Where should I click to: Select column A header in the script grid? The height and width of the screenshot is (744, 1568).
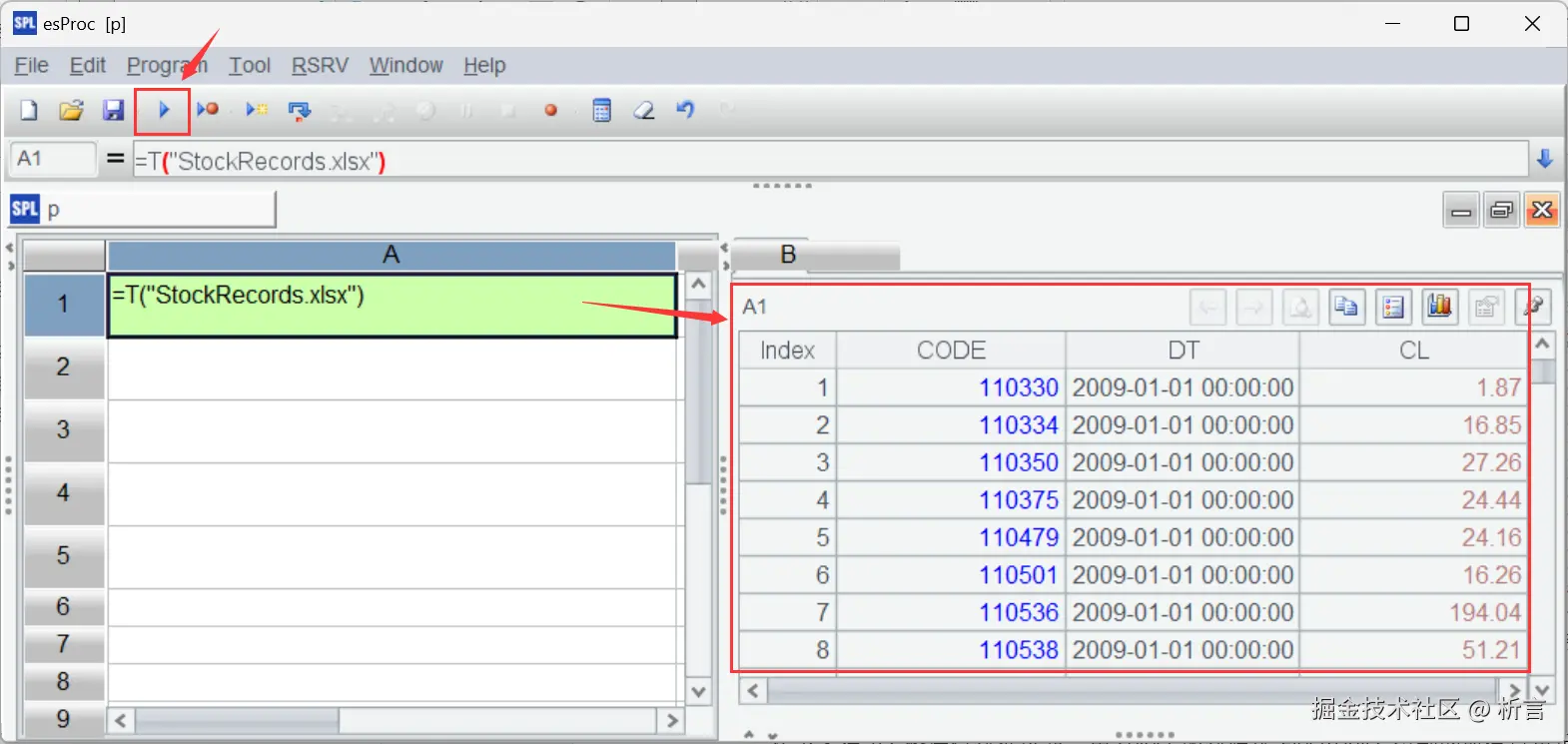[x=392, y=256]
